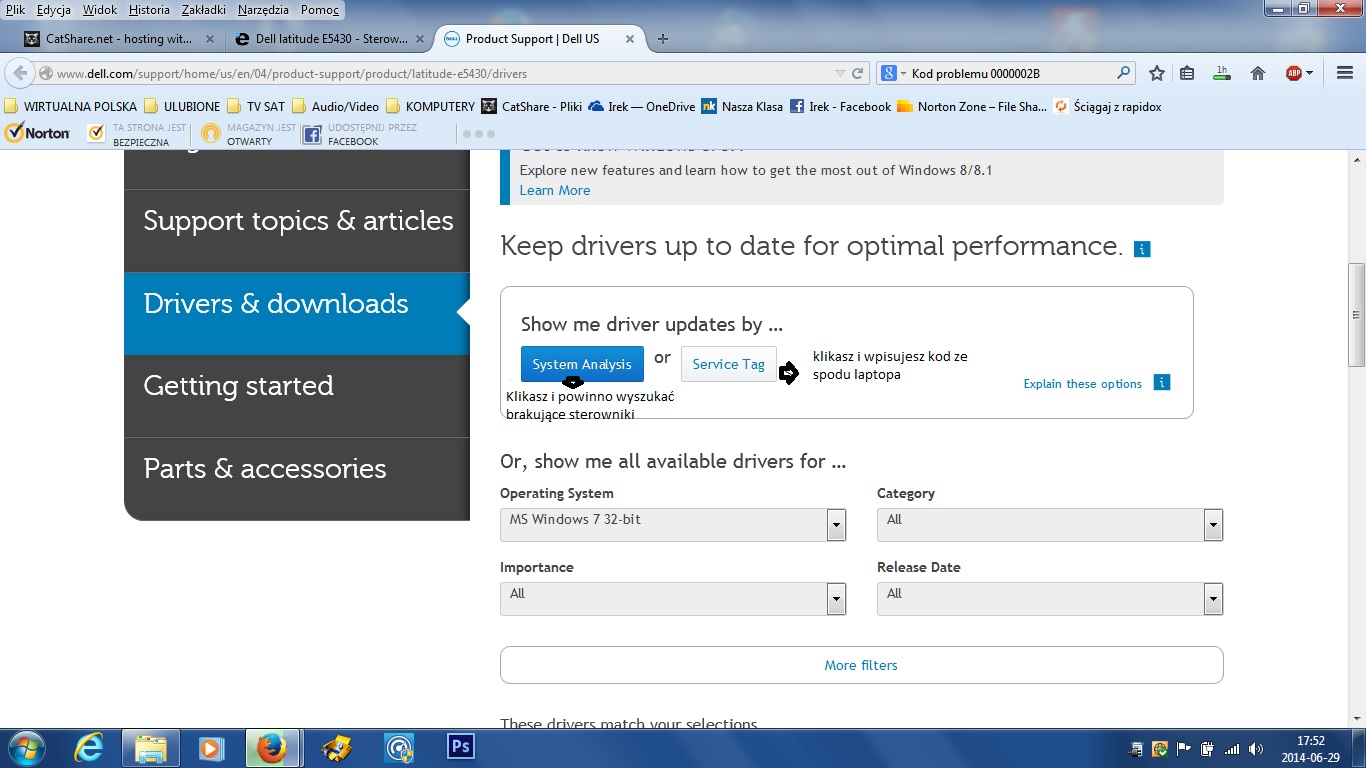Click the info icon beside the performance heading

(x=1143, y=248)
